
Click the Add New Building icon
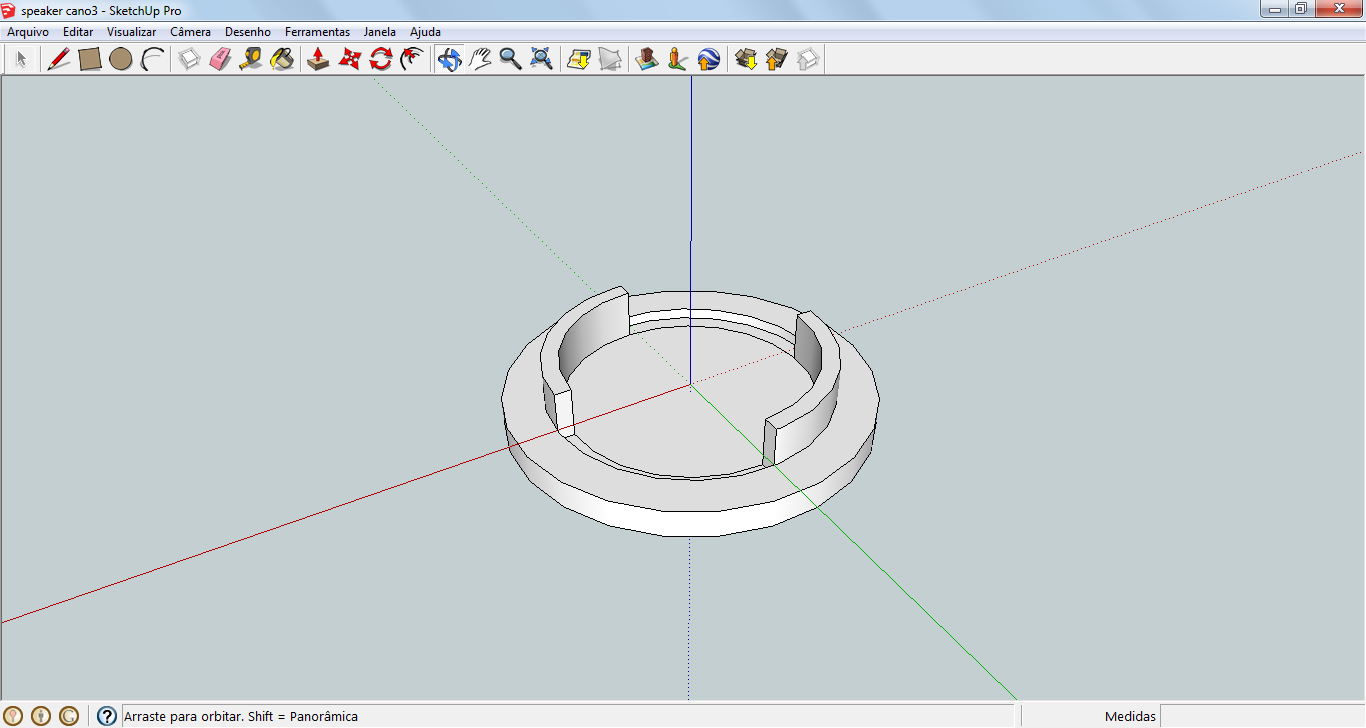[x=647, y=60]
